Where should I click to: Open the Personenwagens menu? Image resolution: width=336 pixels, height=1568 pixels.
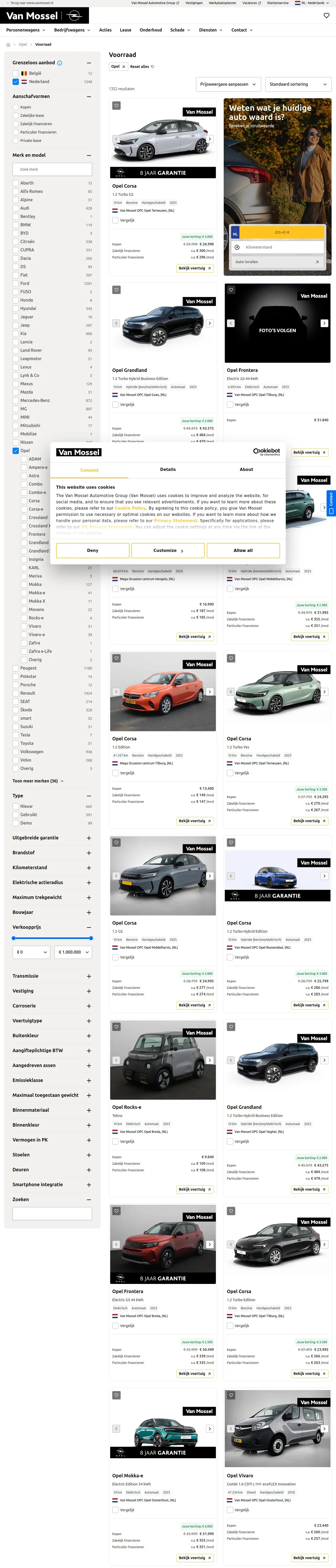(26, 30)
